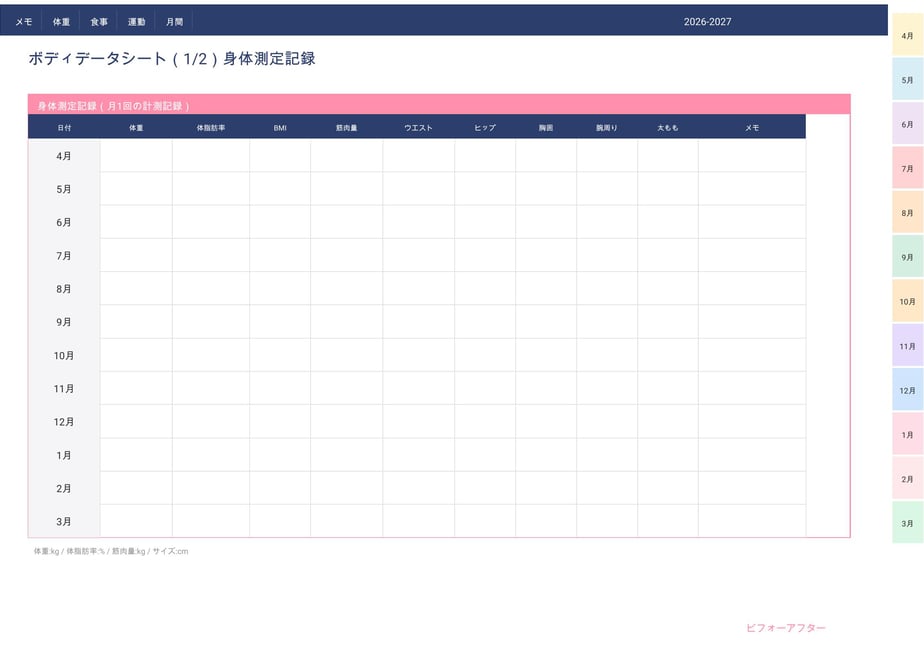Screen dimensions: 924x660
Task: Click the メモ column header in table
Action: [x=752, y=127]
